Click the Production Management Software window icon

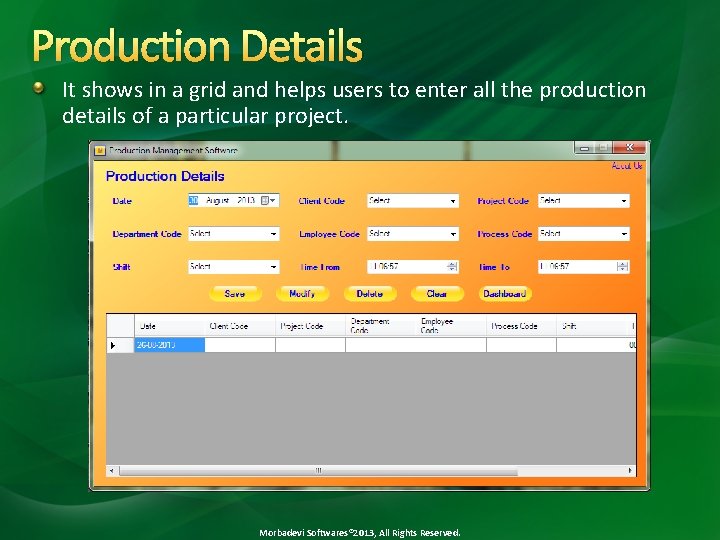point(100,150)
